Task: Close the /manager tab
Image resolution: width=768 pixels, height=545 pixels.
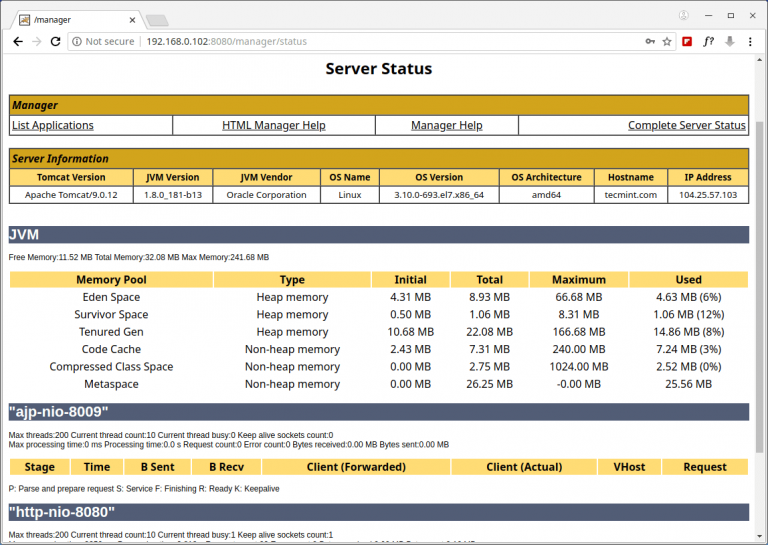Action: 131,19
